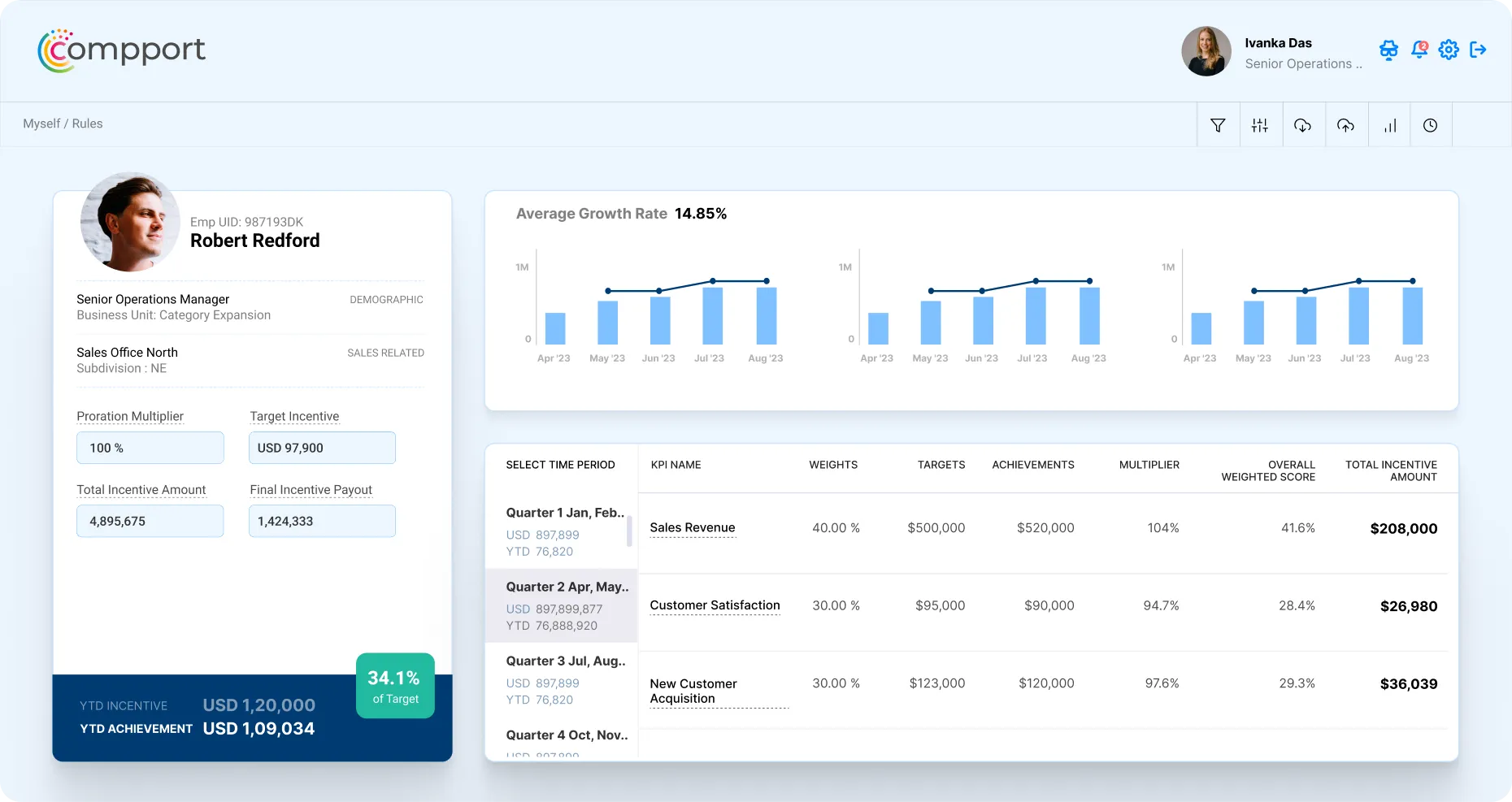
Task: Click the time period list scrollbar
Action: pos(629,532)
